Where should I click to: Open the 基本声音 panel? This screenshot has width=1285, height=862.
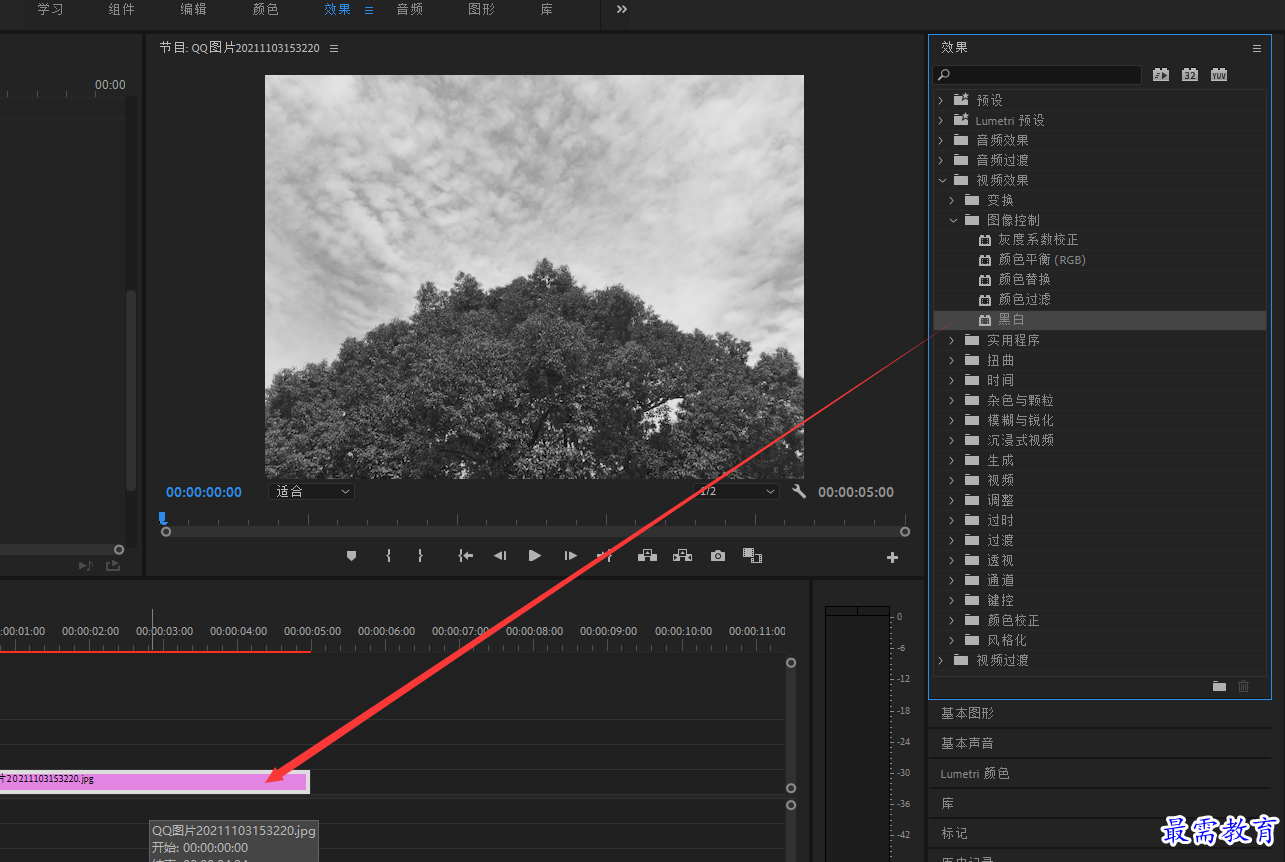(968, 744)
